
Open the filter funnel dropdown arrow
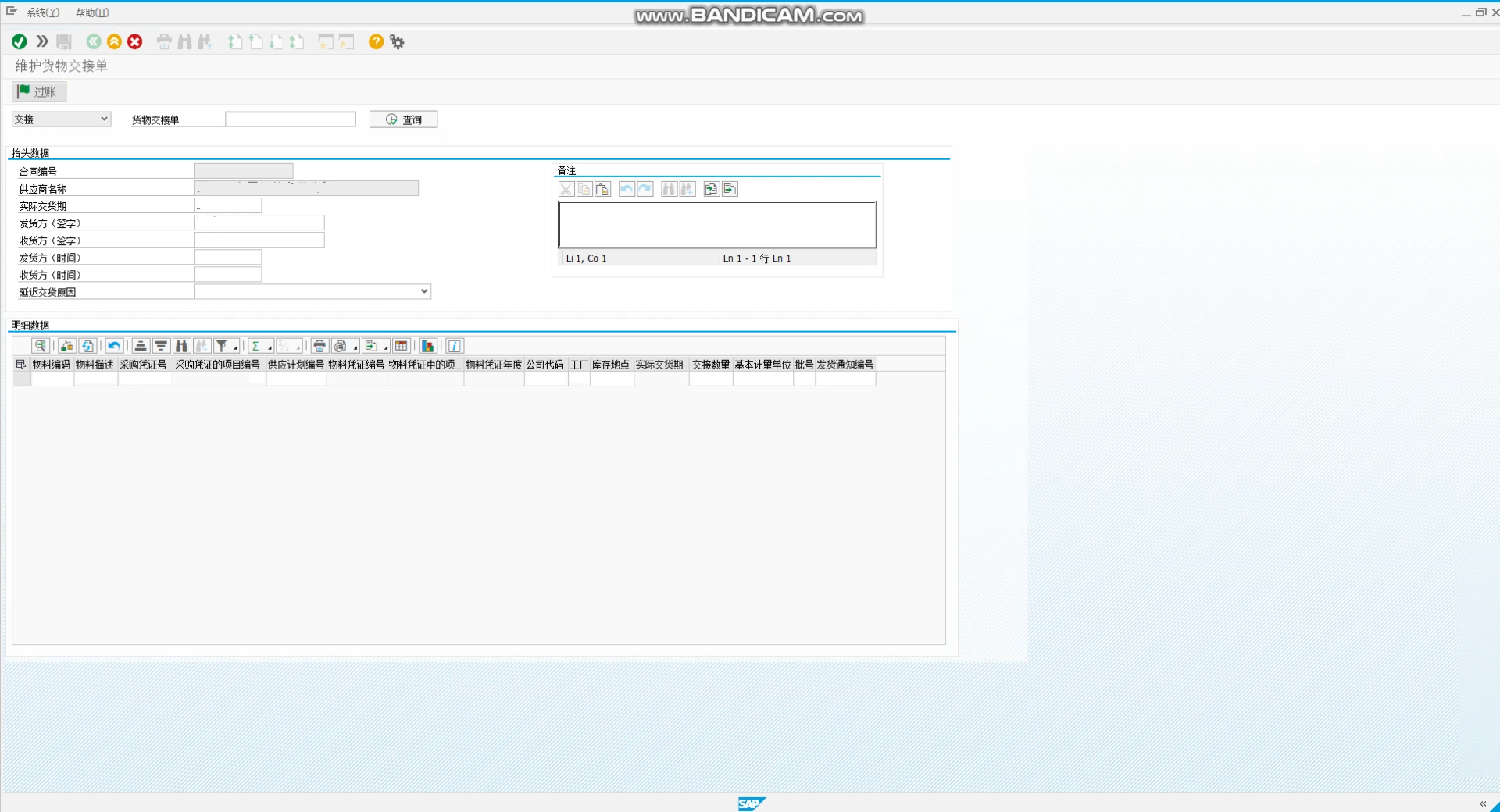pyautogui.click(x=235, y=347)
